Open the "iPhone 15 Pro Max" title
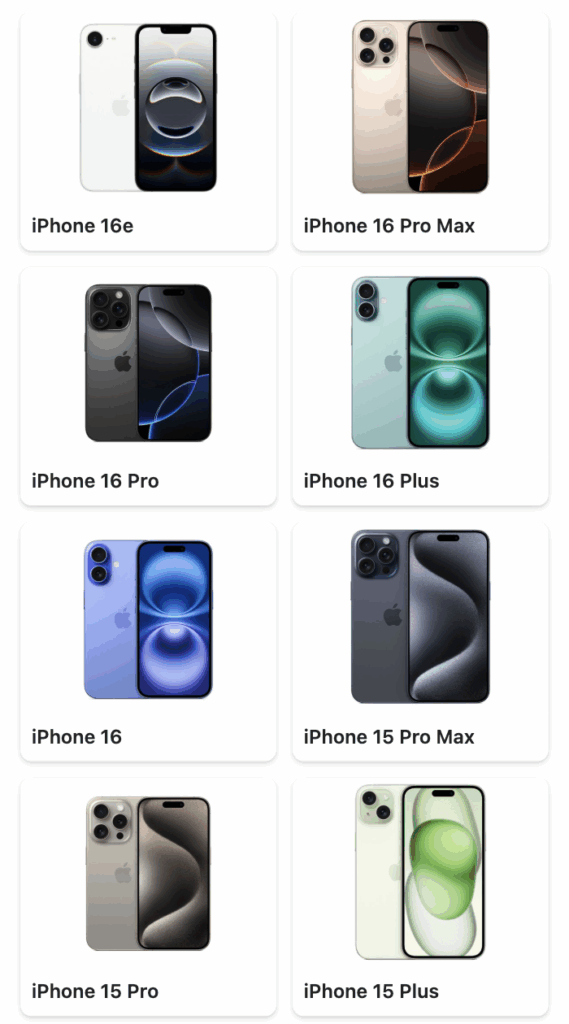Screen dimensions: 569x1024 389,737
